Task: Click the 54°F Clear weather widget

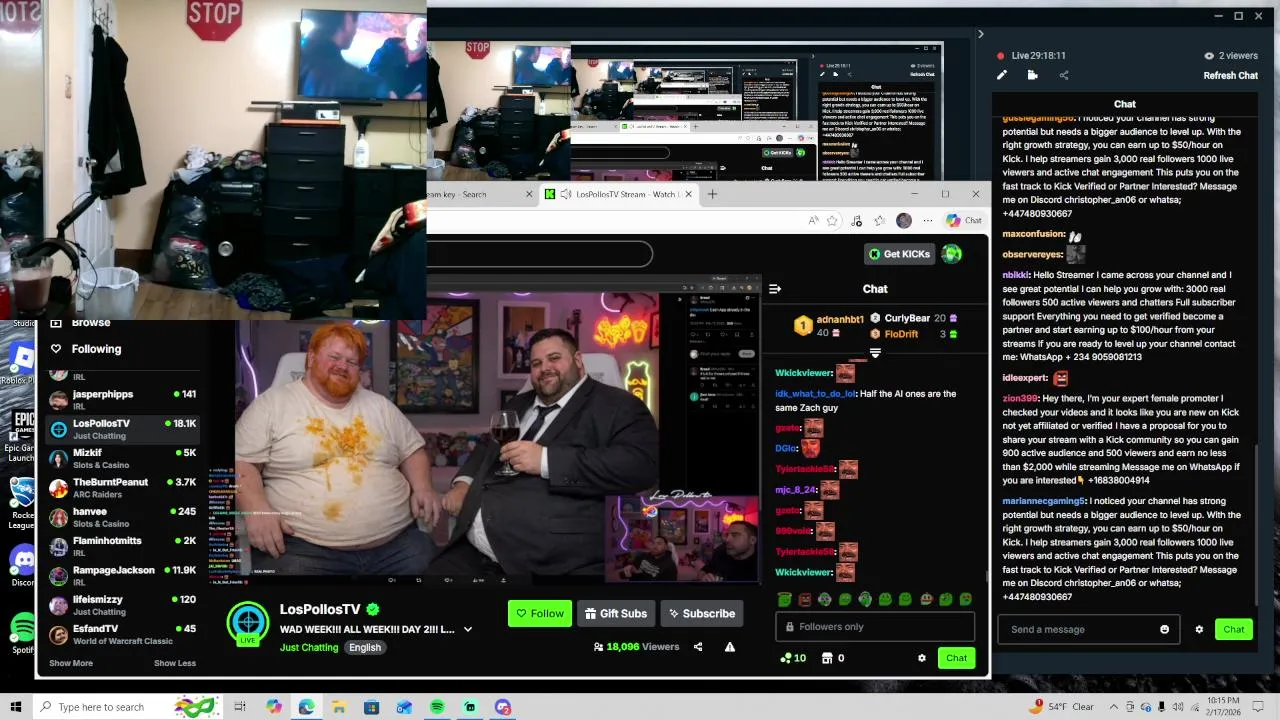Action: [x=1059, y=707]
